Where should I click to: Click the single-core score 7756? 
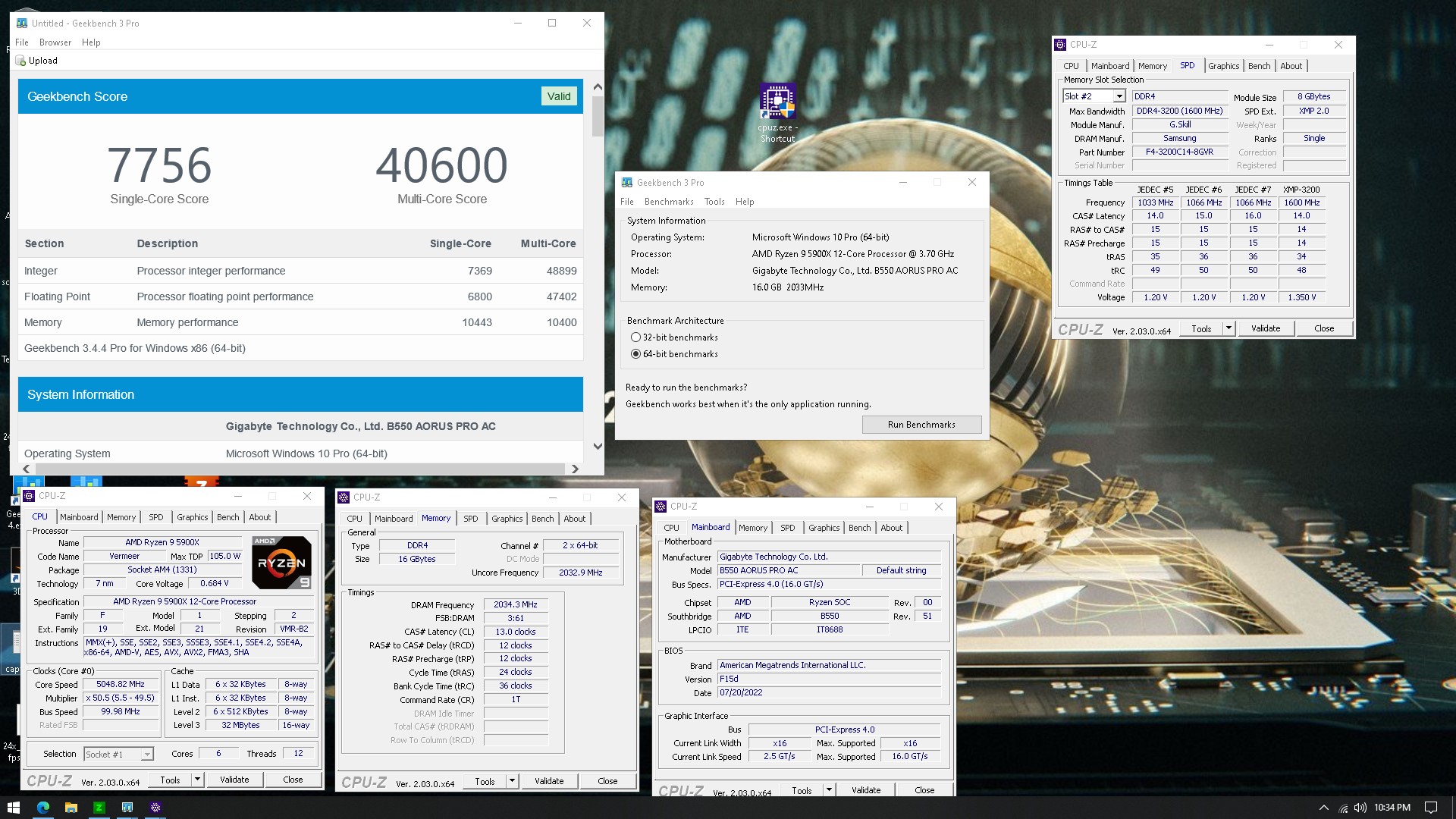159,165
